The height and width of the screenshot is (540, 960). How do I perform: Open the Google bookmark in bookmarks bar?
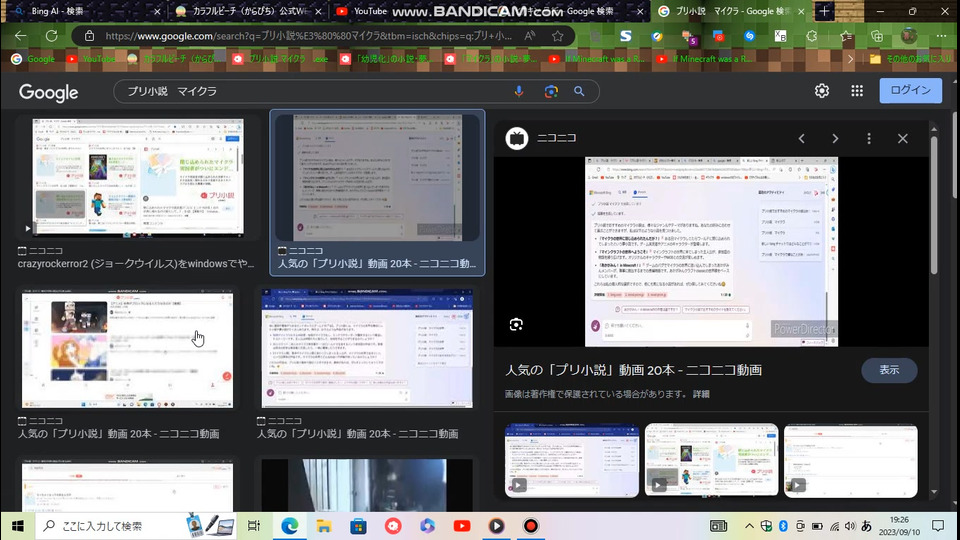(33, 59)
